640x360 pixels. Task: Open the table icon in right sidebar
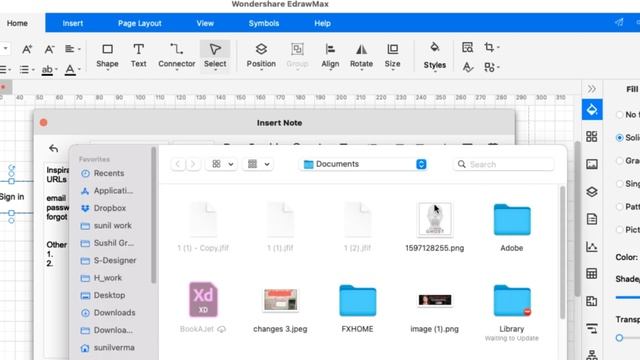[592, 273]
